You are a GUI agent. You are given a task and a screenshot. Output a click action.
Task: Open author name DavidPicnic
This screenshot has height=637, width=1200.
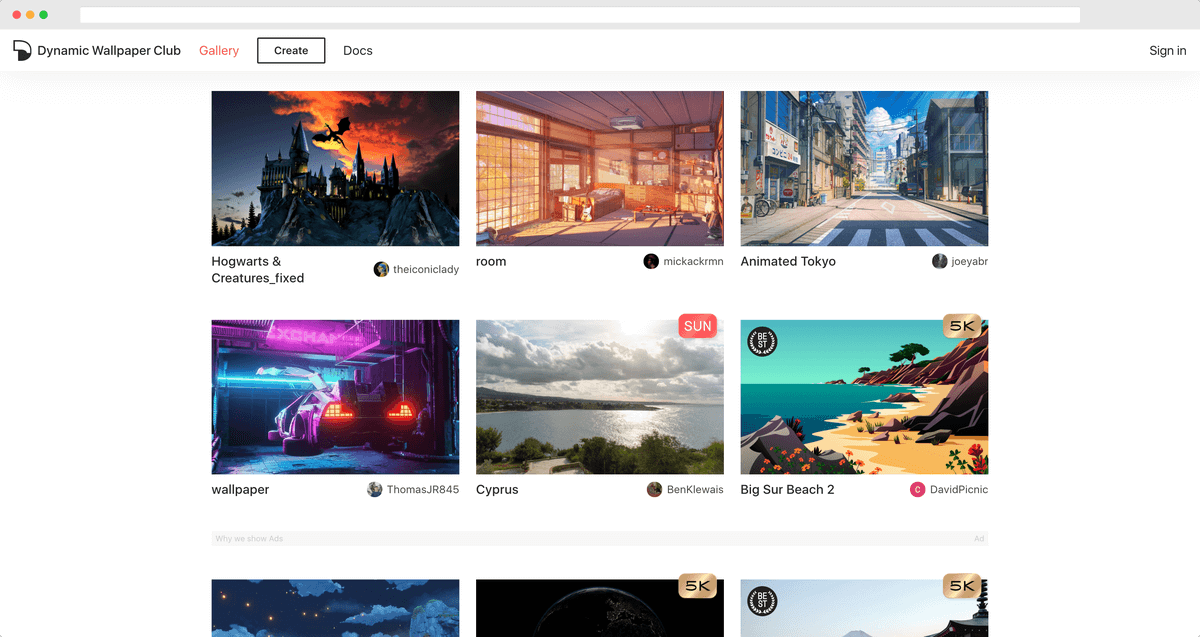tap(959, 489)
